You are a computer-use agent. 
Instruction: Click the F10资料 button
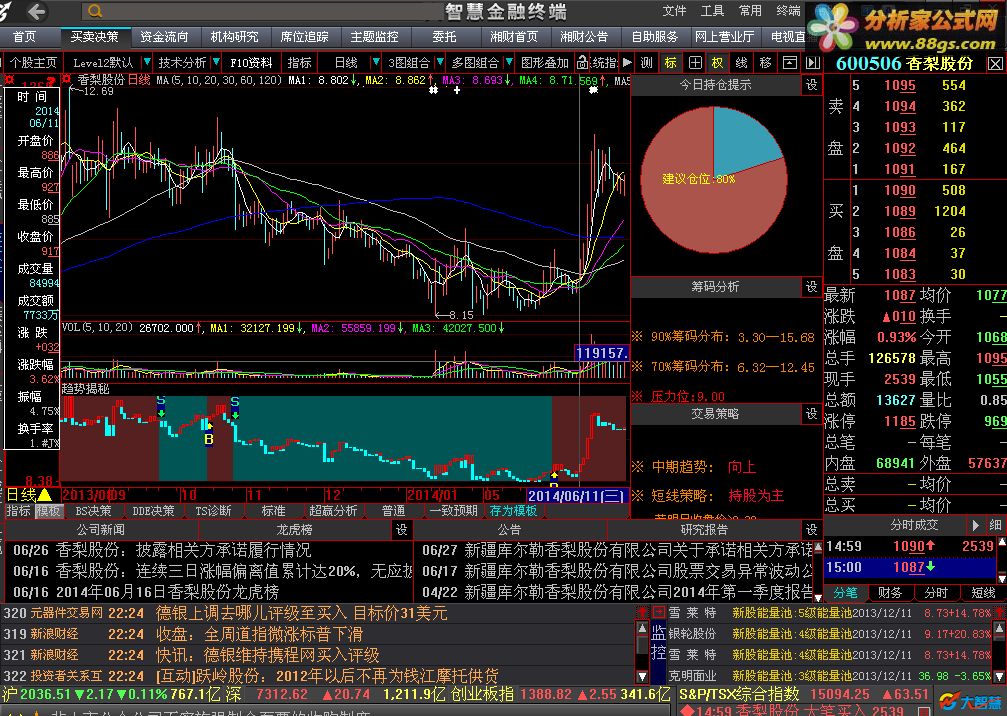(252, 62)
